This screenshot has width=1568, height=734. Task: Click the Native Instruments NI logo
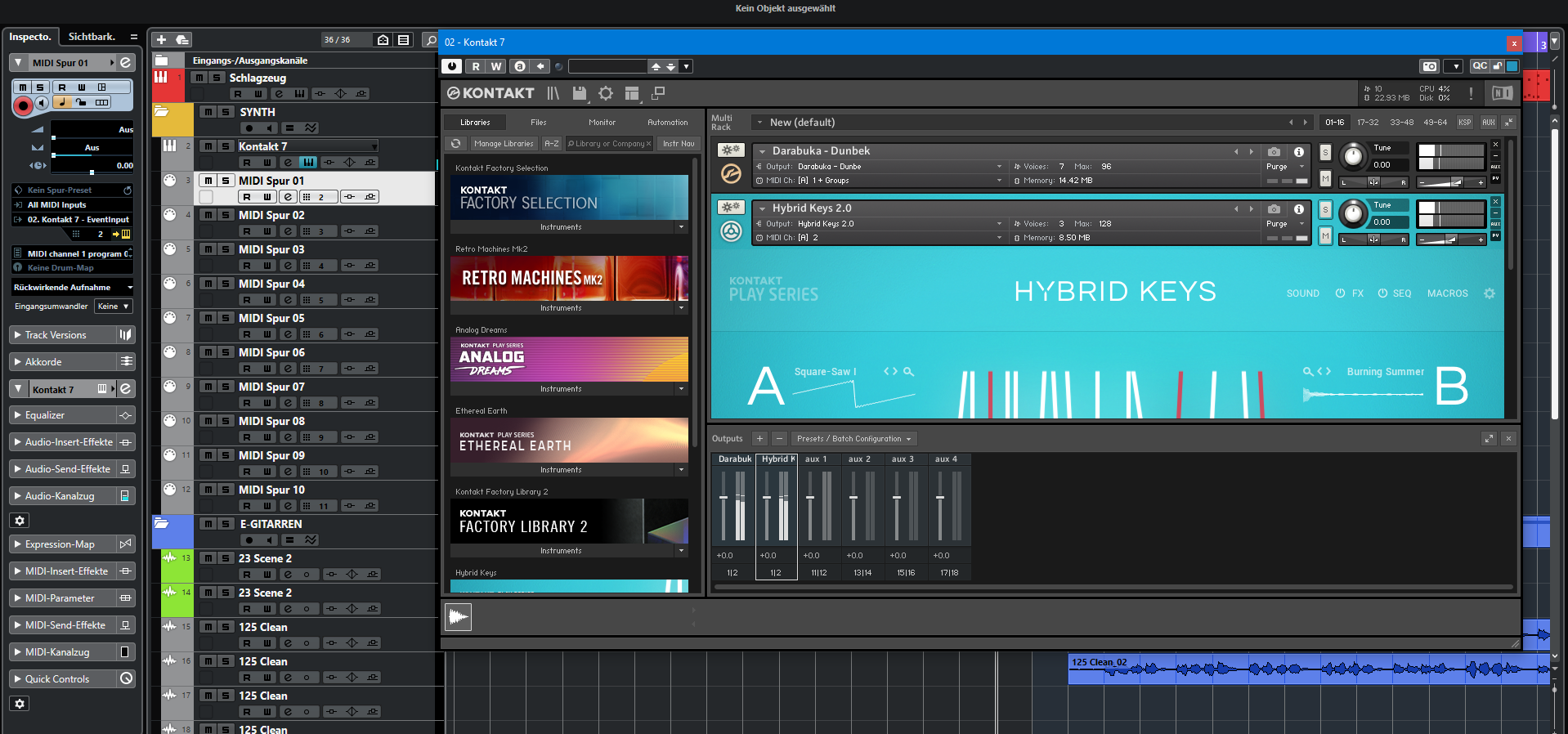pyautogui.click(x=1503, y=93)
